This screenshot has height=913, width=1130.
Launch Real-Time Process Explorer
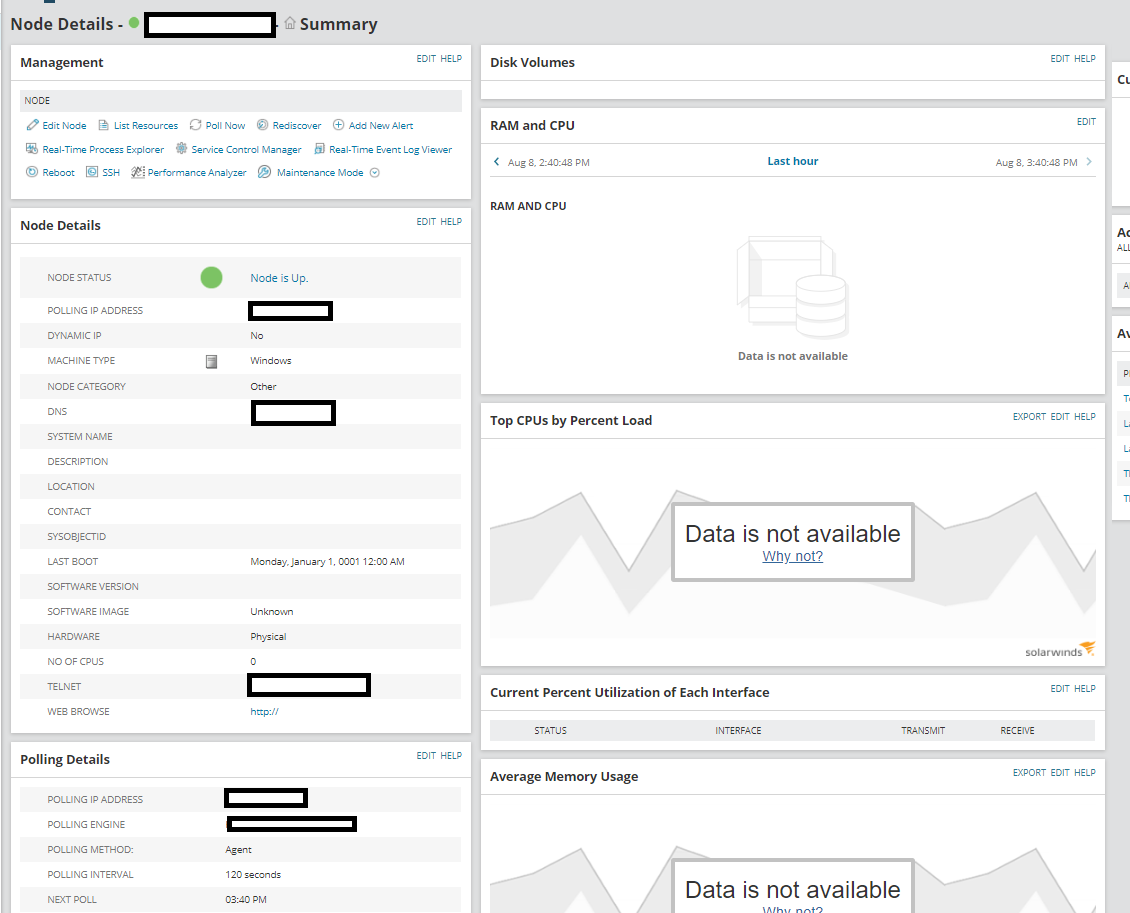103,149
